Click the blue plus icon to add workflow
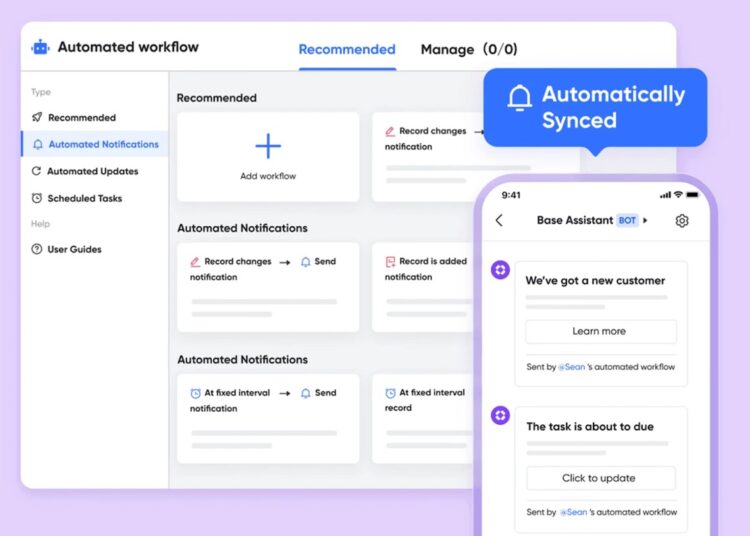 [268, 146]
